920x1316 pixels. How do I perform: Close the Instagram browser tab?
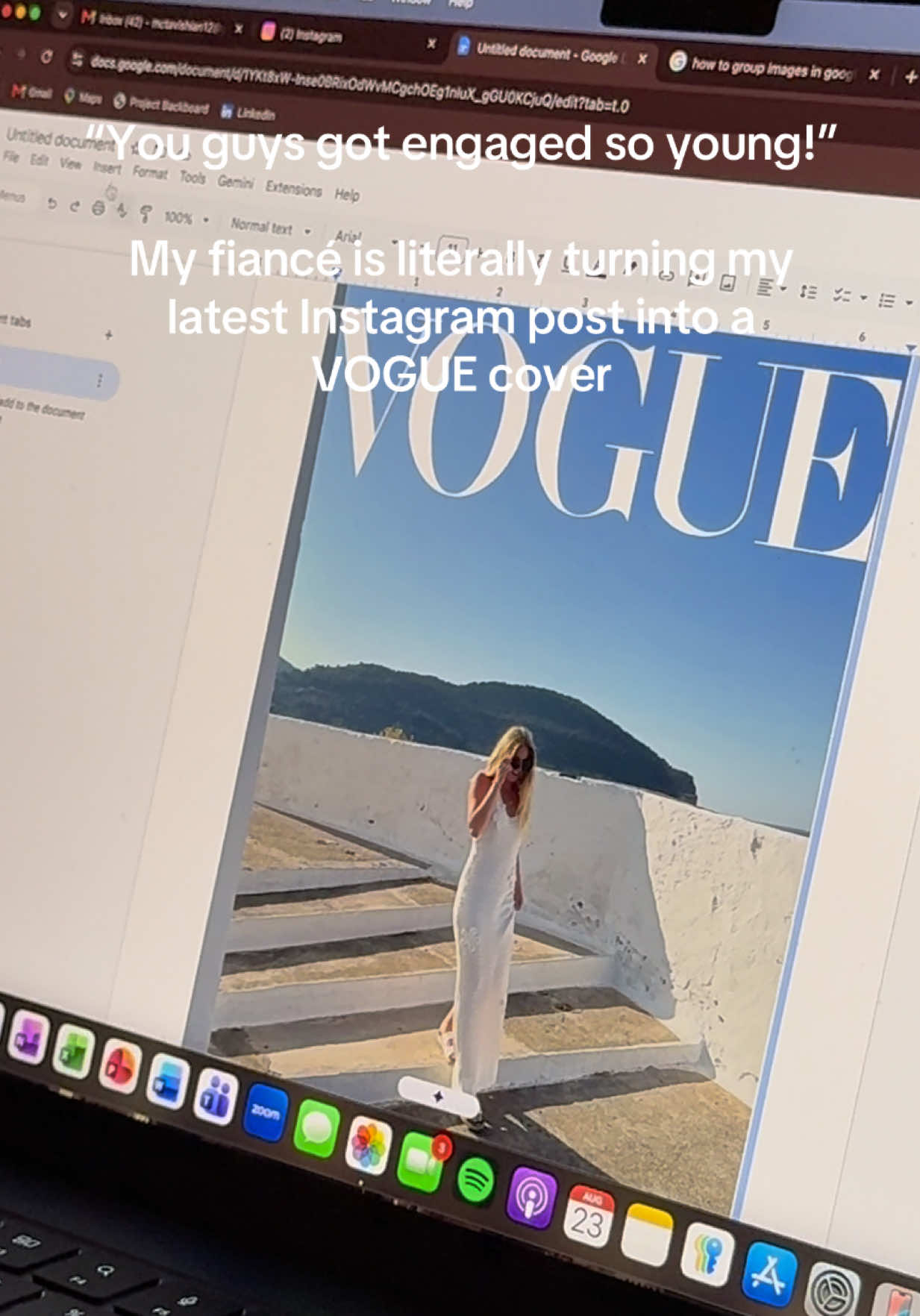[x=431, y=44]
